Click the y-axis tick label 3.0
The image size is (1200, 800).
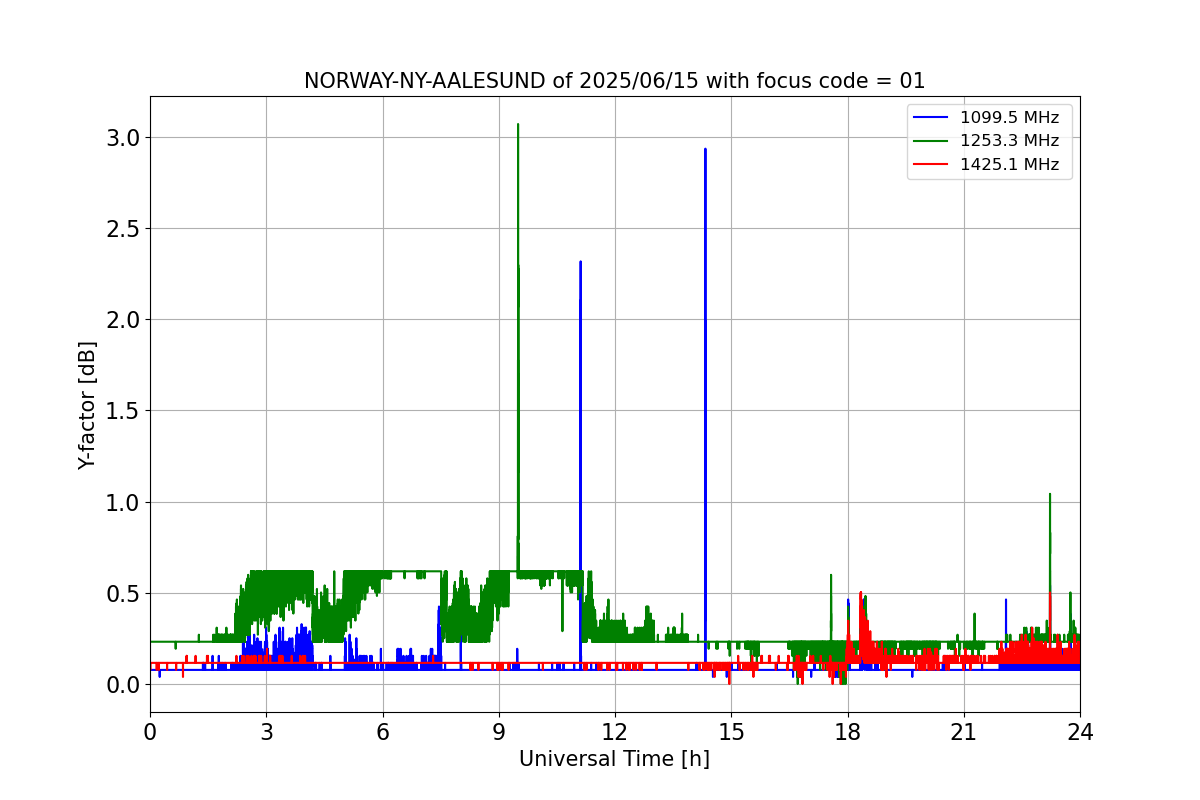[124, 137]
